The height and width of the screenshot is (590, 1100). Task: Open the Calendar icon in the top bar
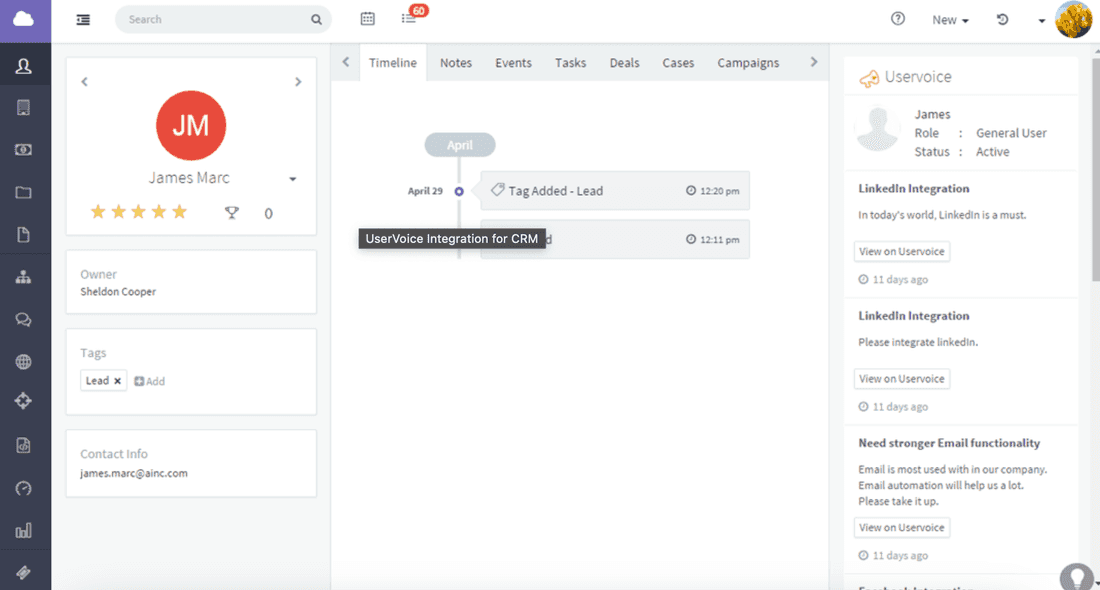pos(367,18)
